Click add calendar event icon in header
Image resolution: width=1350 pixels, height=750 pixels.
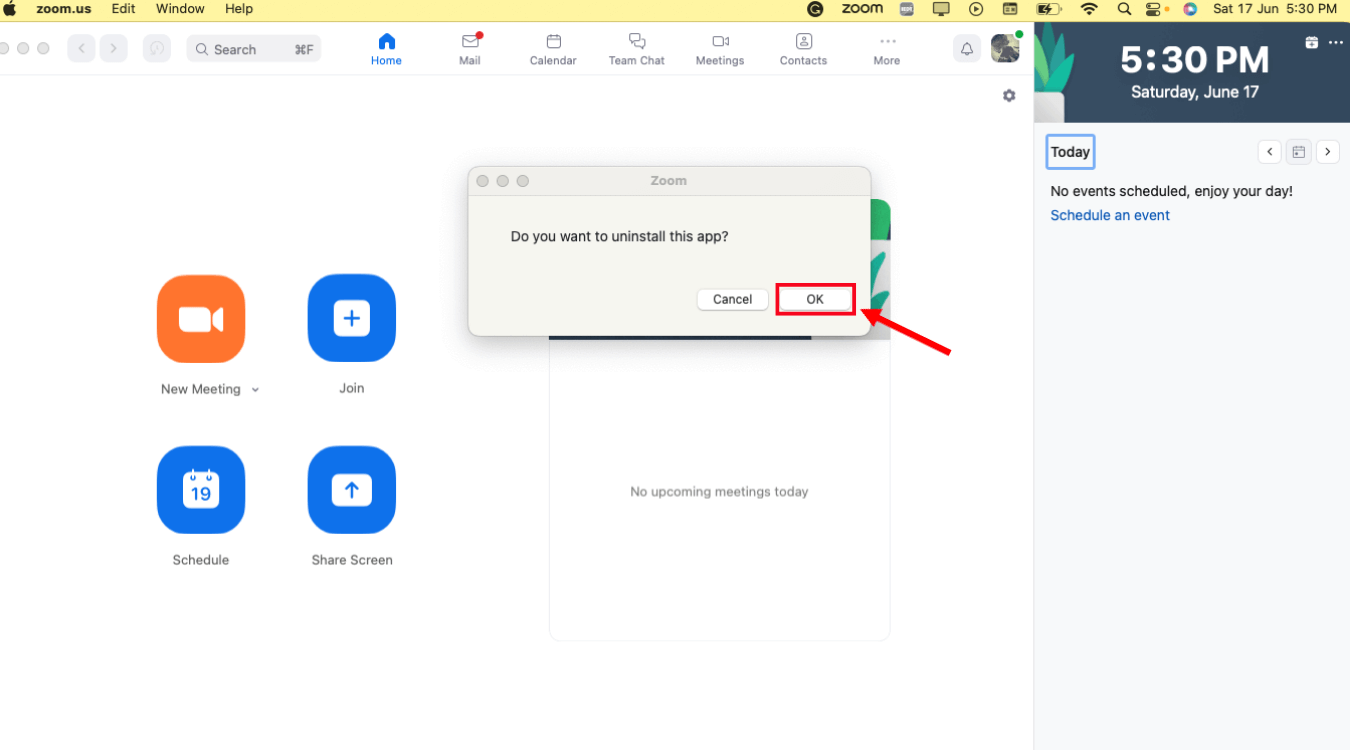[1312, 42]
